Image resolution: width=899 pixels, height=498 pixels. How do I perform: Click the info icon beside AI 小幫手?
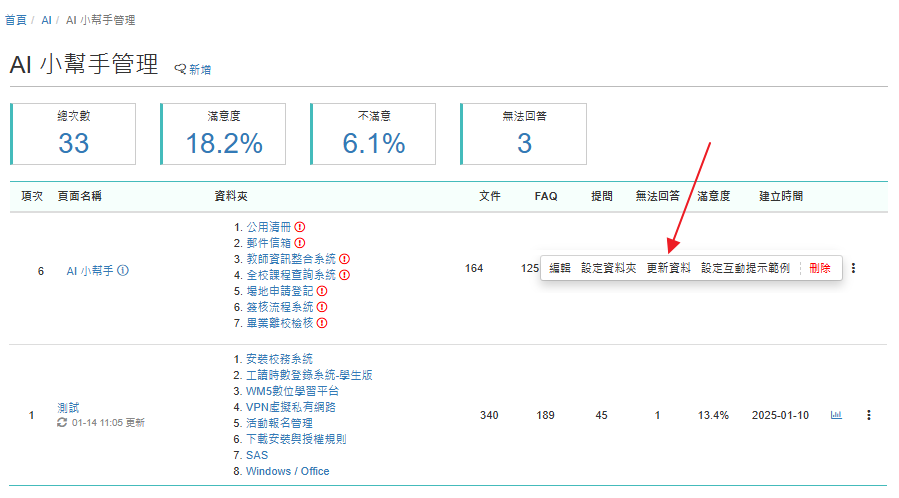pyautogui.click(x=123, y=271)
